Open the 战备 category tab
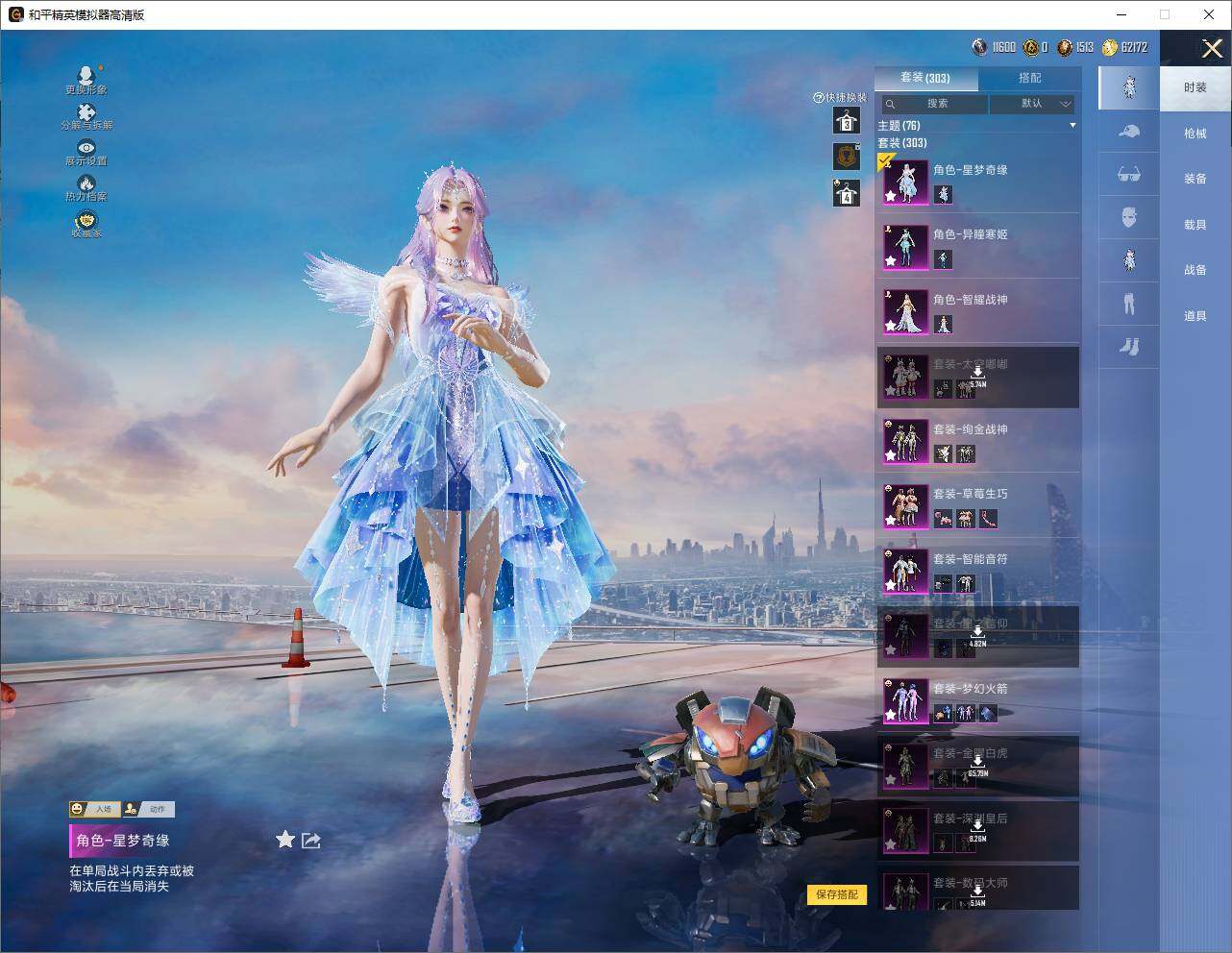The width and height of the screenshot is (1232, 953). (x=1195, y=270)
